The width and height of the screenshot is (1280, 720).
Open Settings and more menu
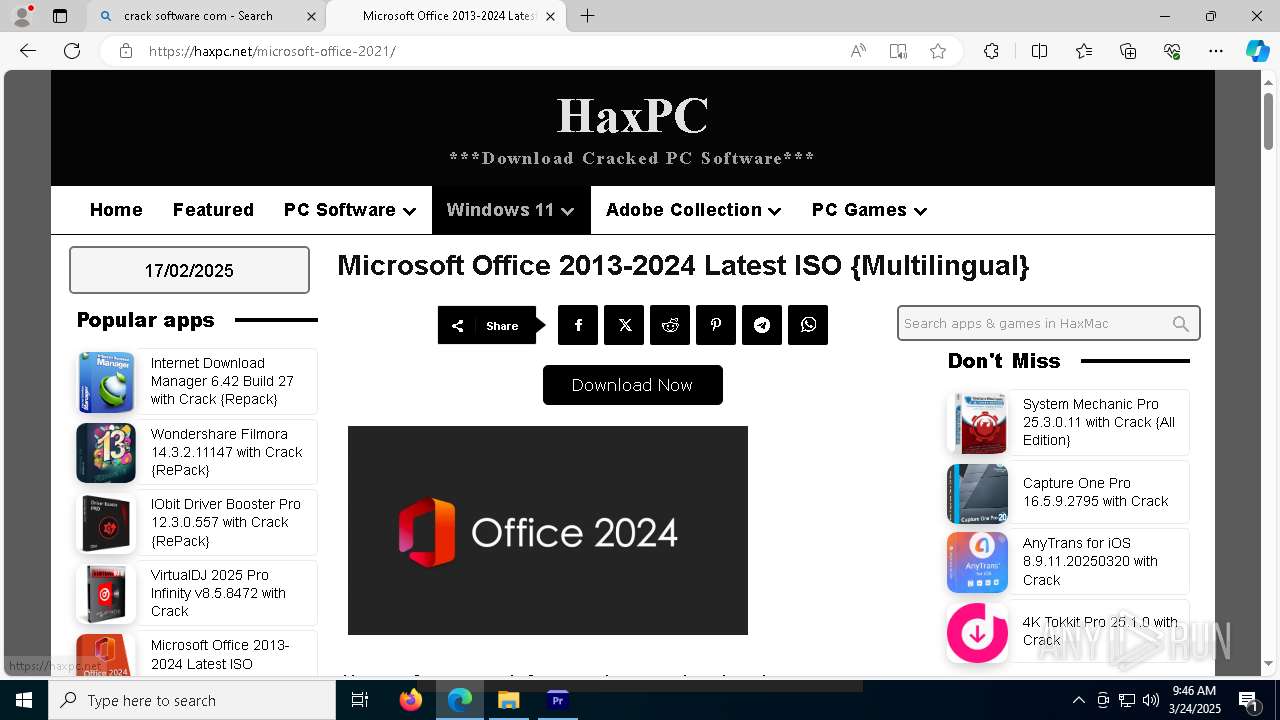click(1216, 51)
